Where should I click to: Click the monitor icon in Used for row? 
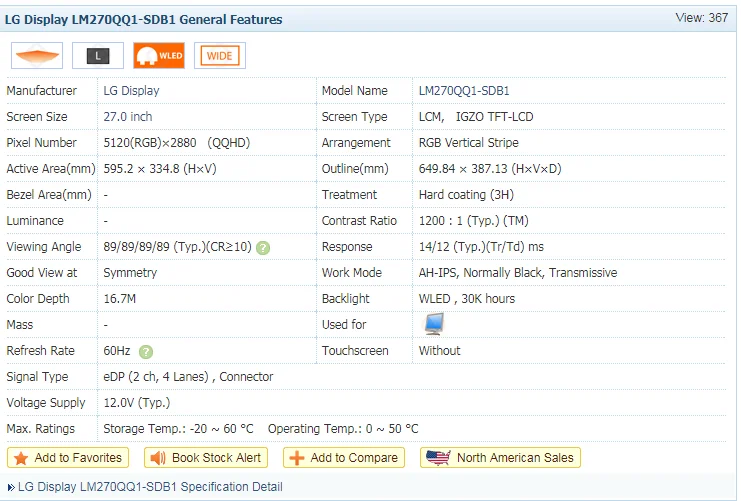coord(434,324)
